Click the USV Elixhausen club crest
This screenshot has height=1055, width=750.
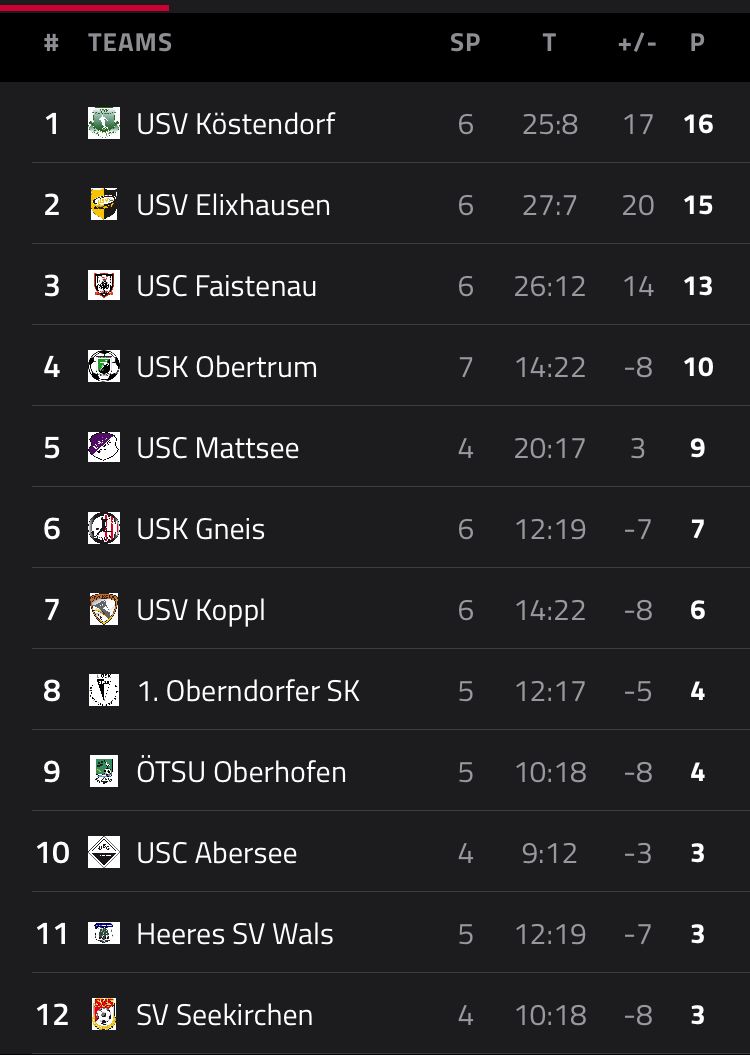(x=104, y=204)
